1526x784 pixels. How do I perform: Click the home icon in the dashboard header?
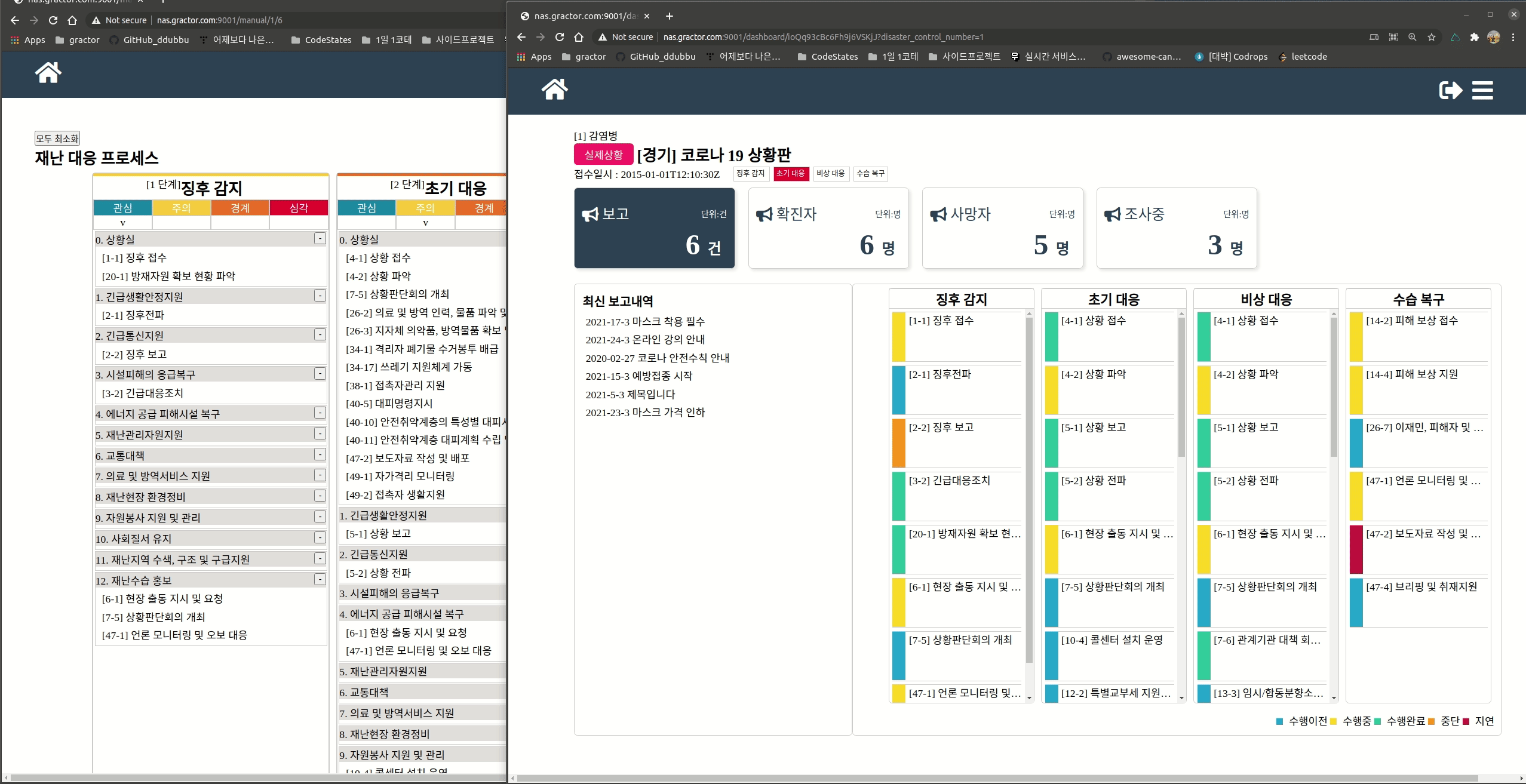pos(554,90)
